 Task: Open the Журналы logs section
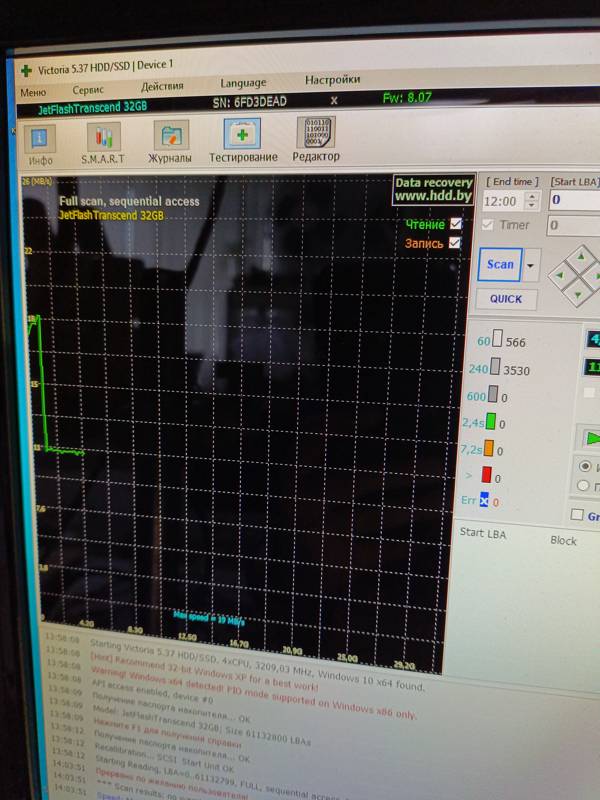(x=172, y=140)
